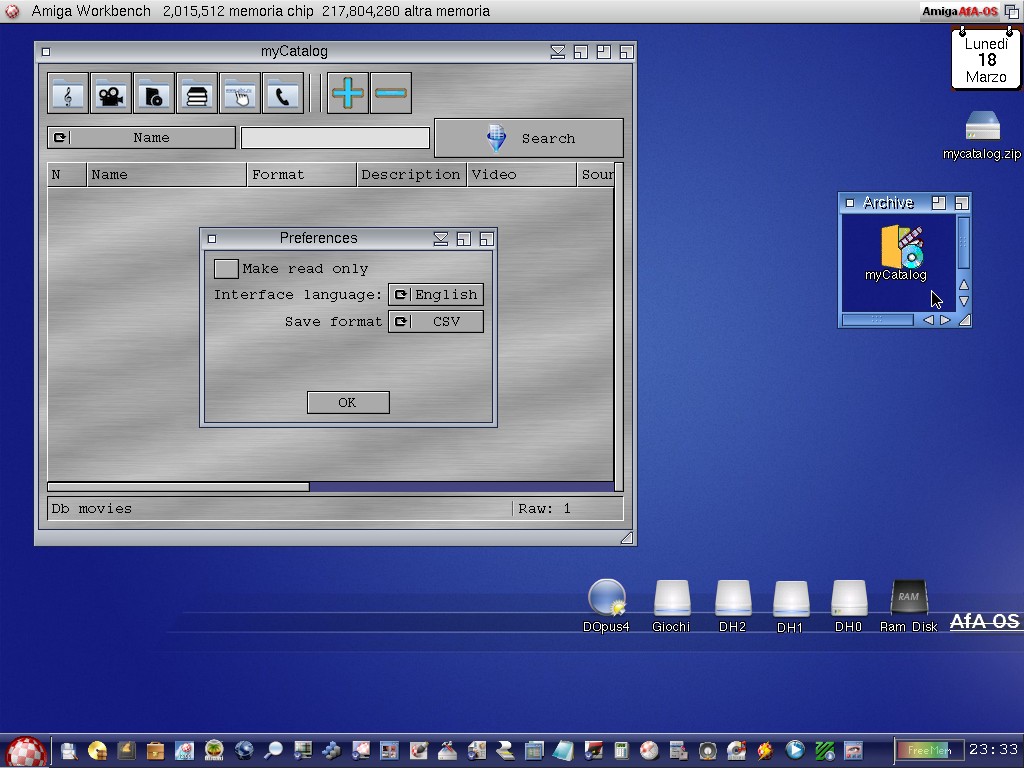Click the blue plus add-record icon
The height and width of the screenshot is (768, 1024).
coord(348,94)
